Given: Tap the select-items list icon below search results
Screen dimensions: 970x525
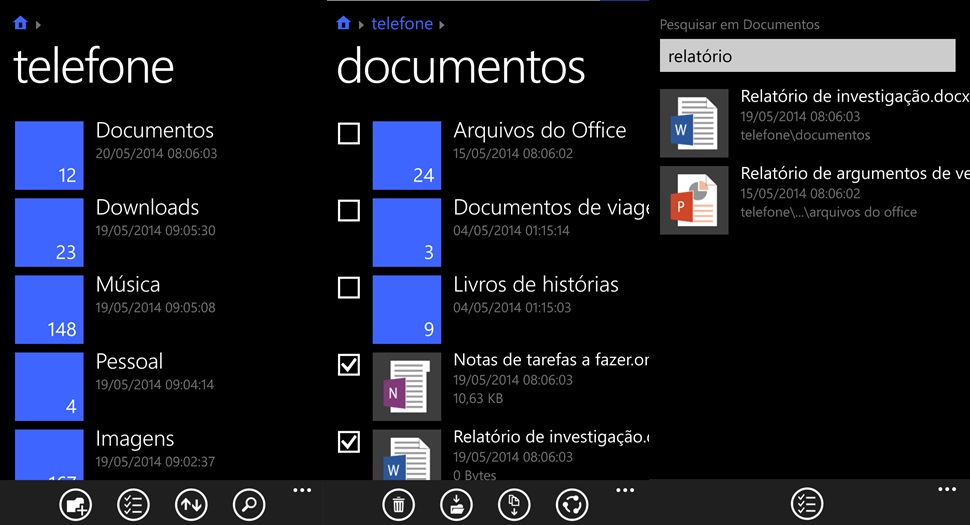Looking at the screenshot, I should [x=807, y=504].
